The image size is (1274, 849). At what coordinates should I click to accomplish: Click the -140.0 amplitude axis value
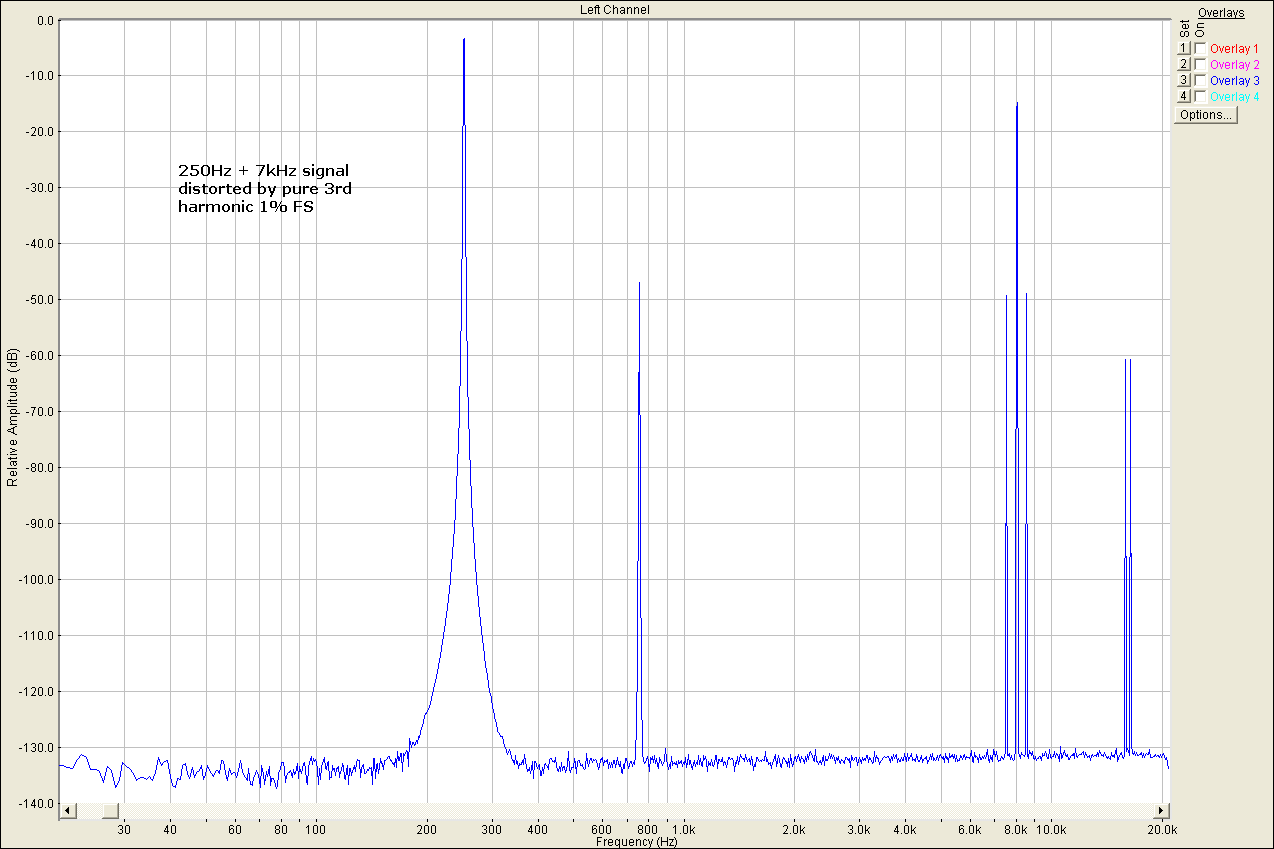tap(37, 804)
